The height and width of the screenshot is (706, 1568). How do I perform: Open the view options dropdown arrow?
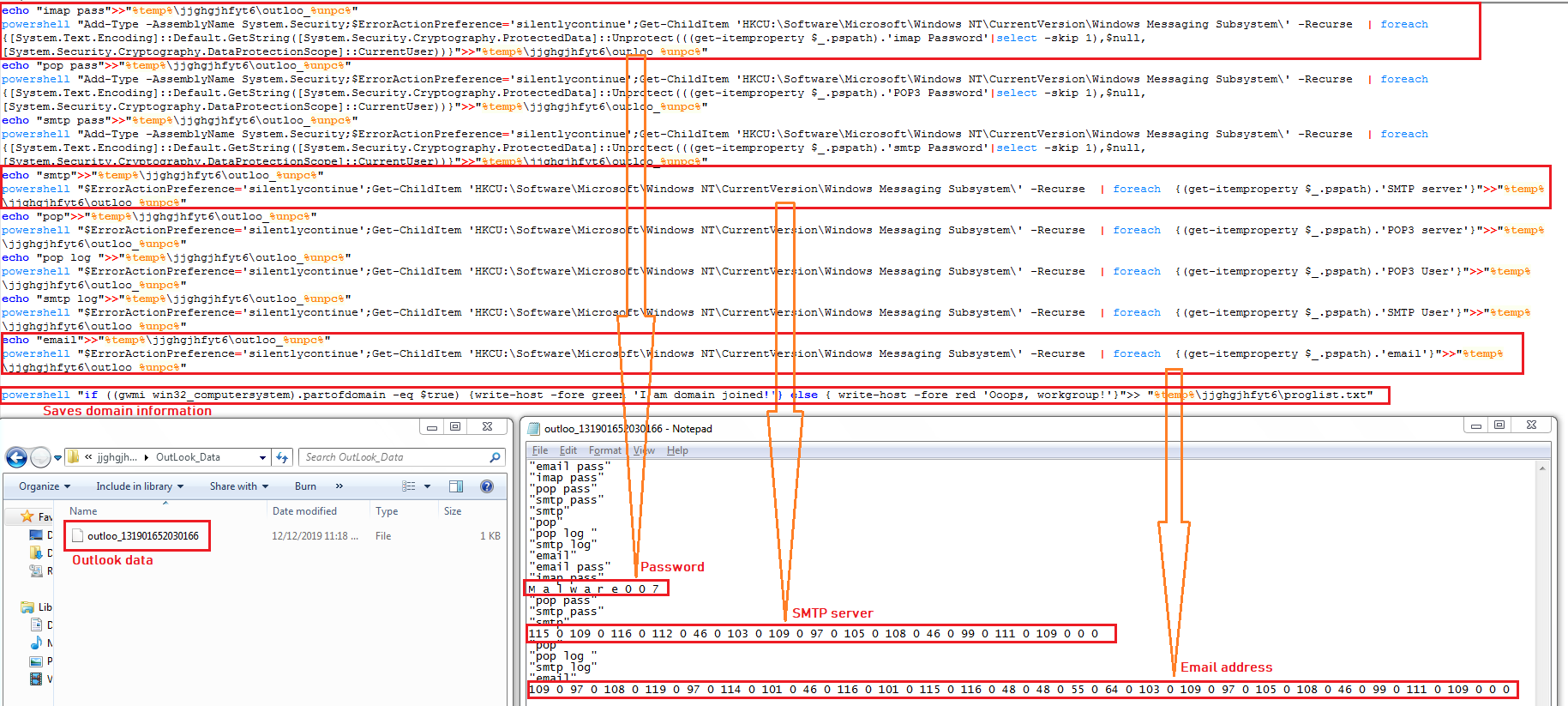coord(427,486)
